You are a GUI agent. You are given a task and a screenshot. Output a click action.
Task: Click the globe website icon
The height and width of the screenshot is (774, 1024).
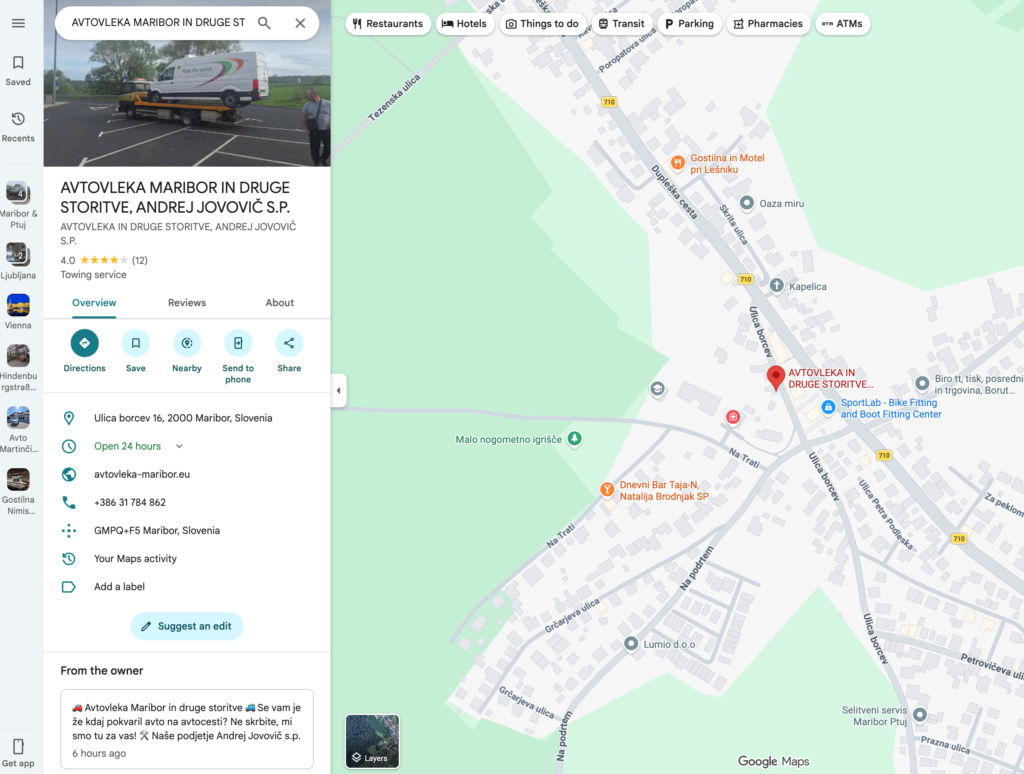[x=69, y=474]
